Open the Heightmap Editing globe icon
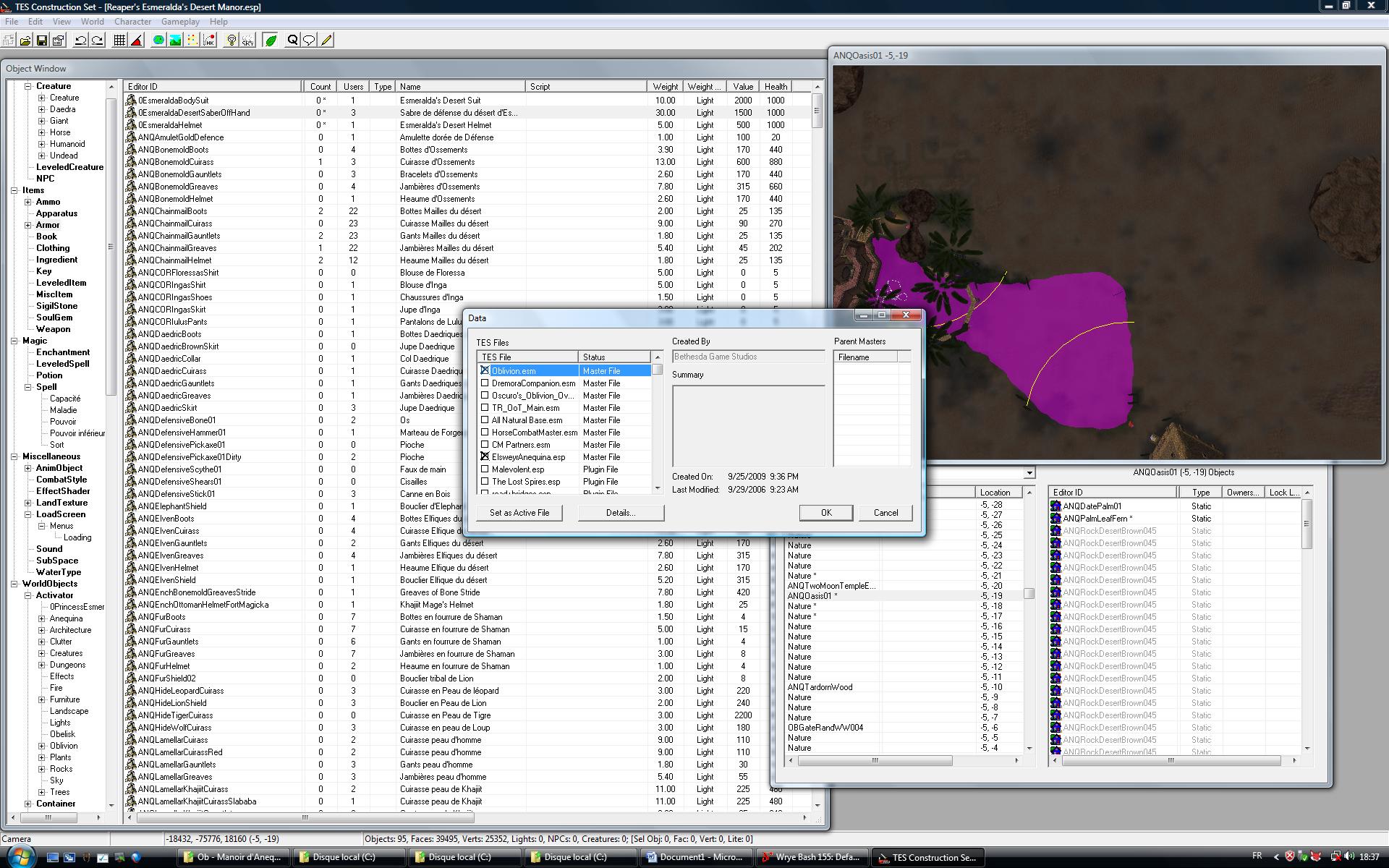Image resolution: width=1389 pixels, height=868 pixels. pyautogui.click(x=158, y=41)
